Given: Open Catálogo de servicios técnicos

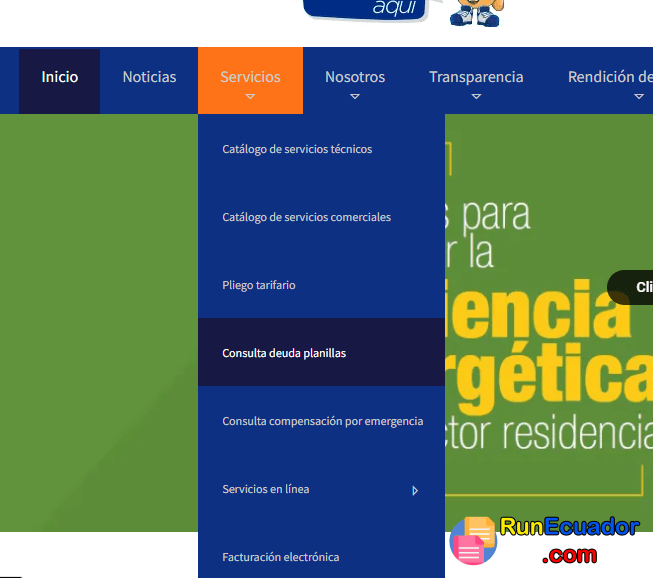Looking at the screenshot, I should click(322, 149).
